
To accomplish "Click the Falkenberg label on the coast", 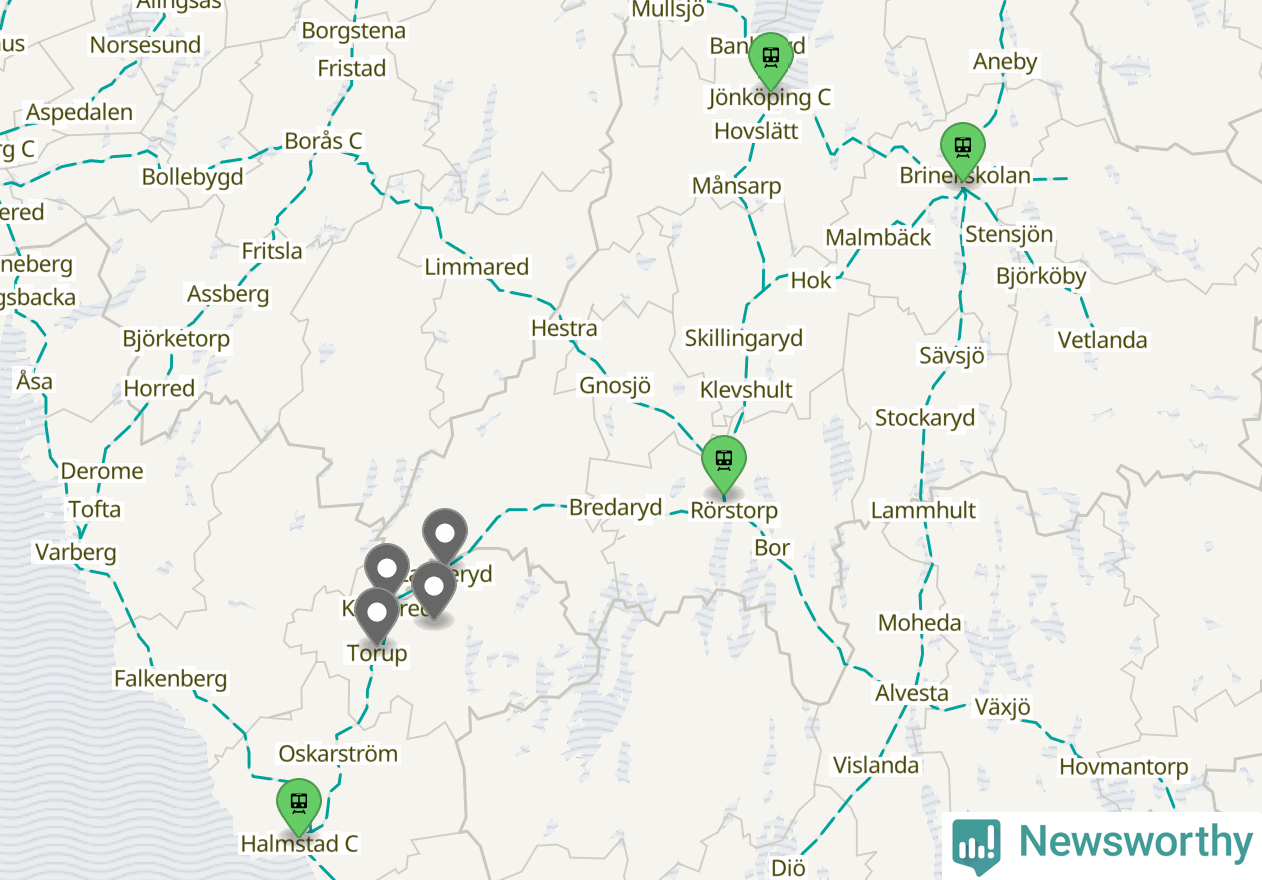I will coord(170,679).
